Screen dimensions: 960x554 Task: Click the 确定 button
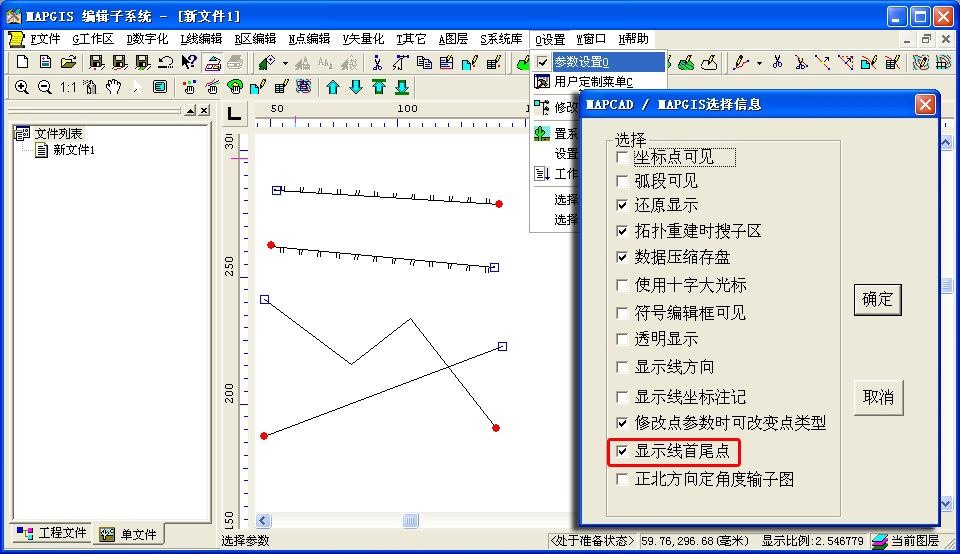click(877, 299)
